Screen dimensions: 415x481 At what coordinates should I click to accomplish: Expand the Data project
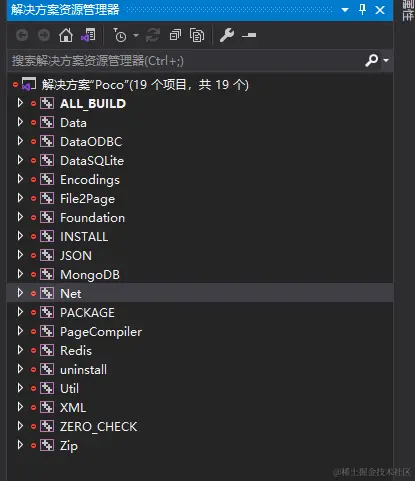pyautogui.click(x=20, y=122)
